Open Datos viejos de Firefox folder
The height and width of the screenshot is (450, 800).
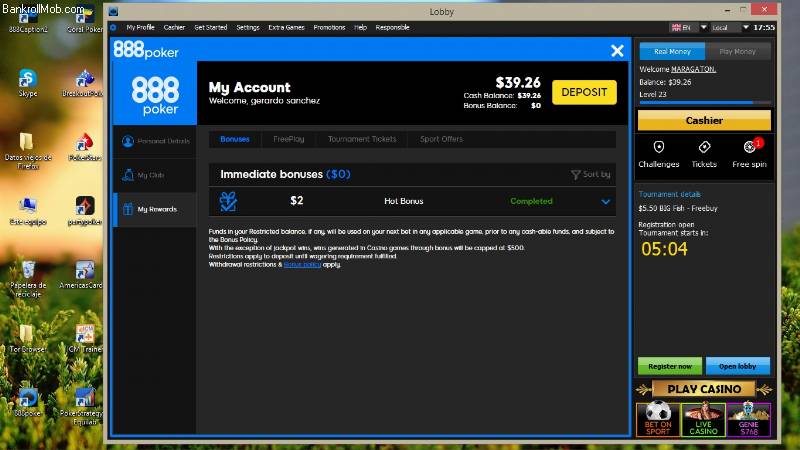click(x=28, y=151)
